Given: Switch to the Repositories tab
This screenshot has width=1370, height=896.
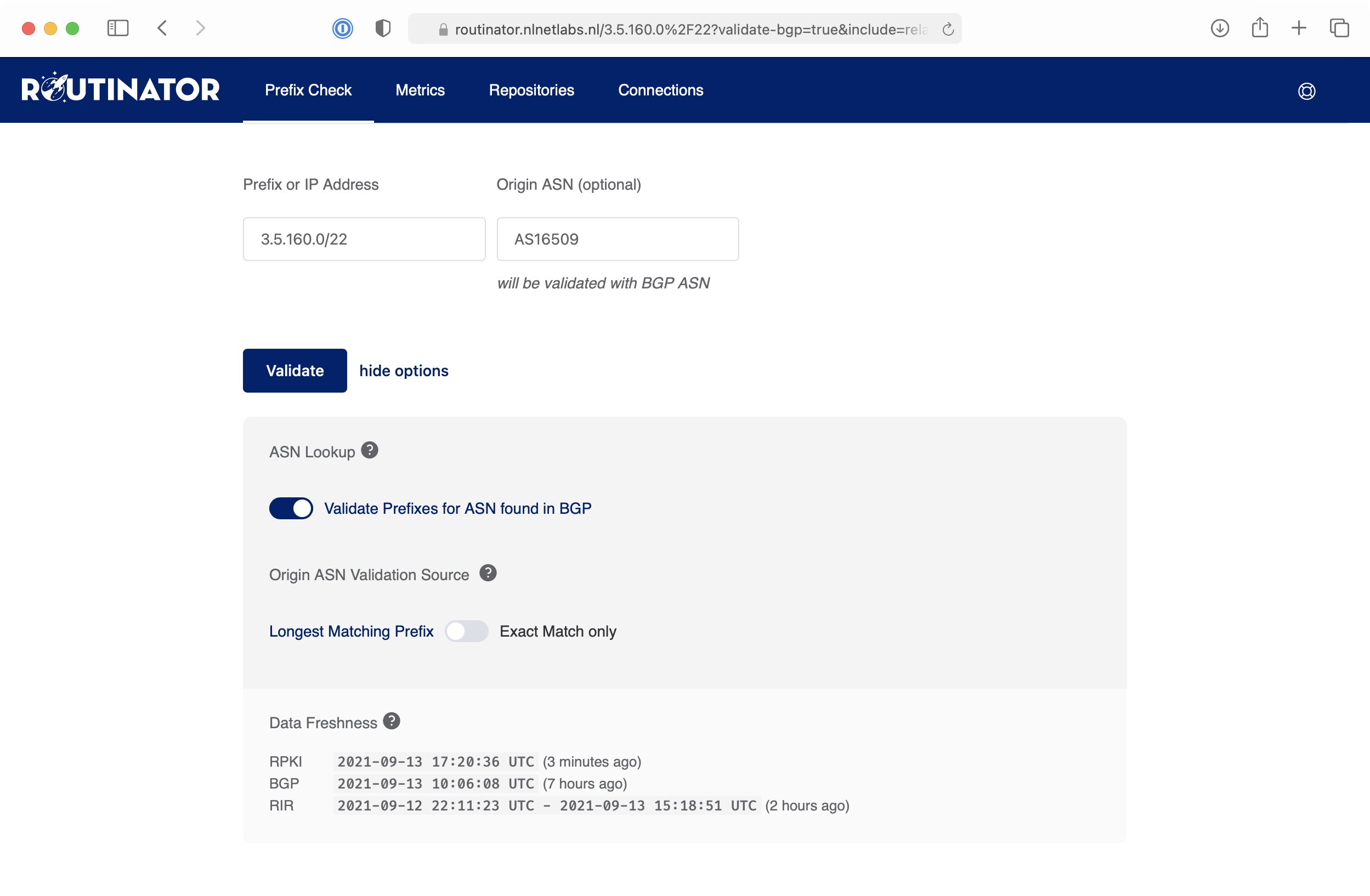Looking at the screenshot, I should 531,90.
